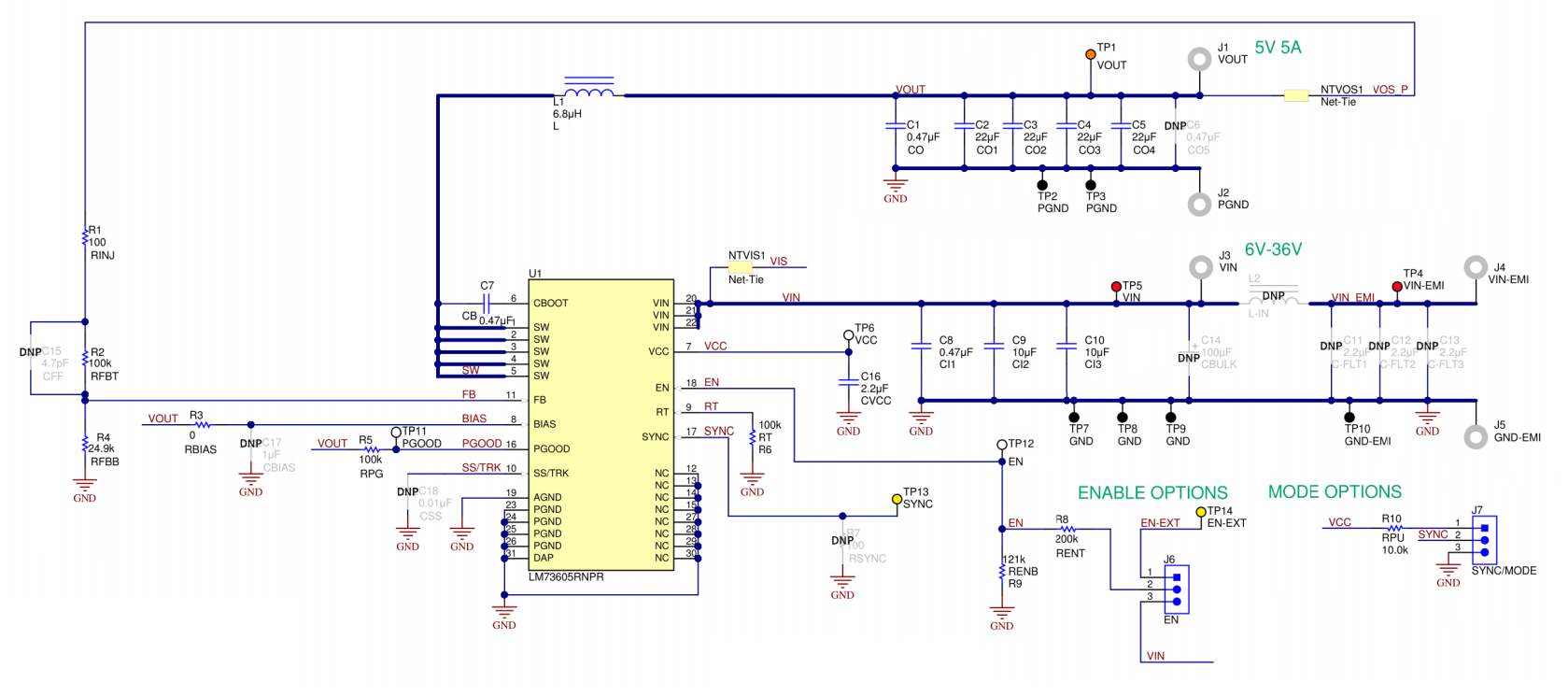The image size is (1568, 696).
Task: Click the green 5V 5A label
Action: (1278, 48)
